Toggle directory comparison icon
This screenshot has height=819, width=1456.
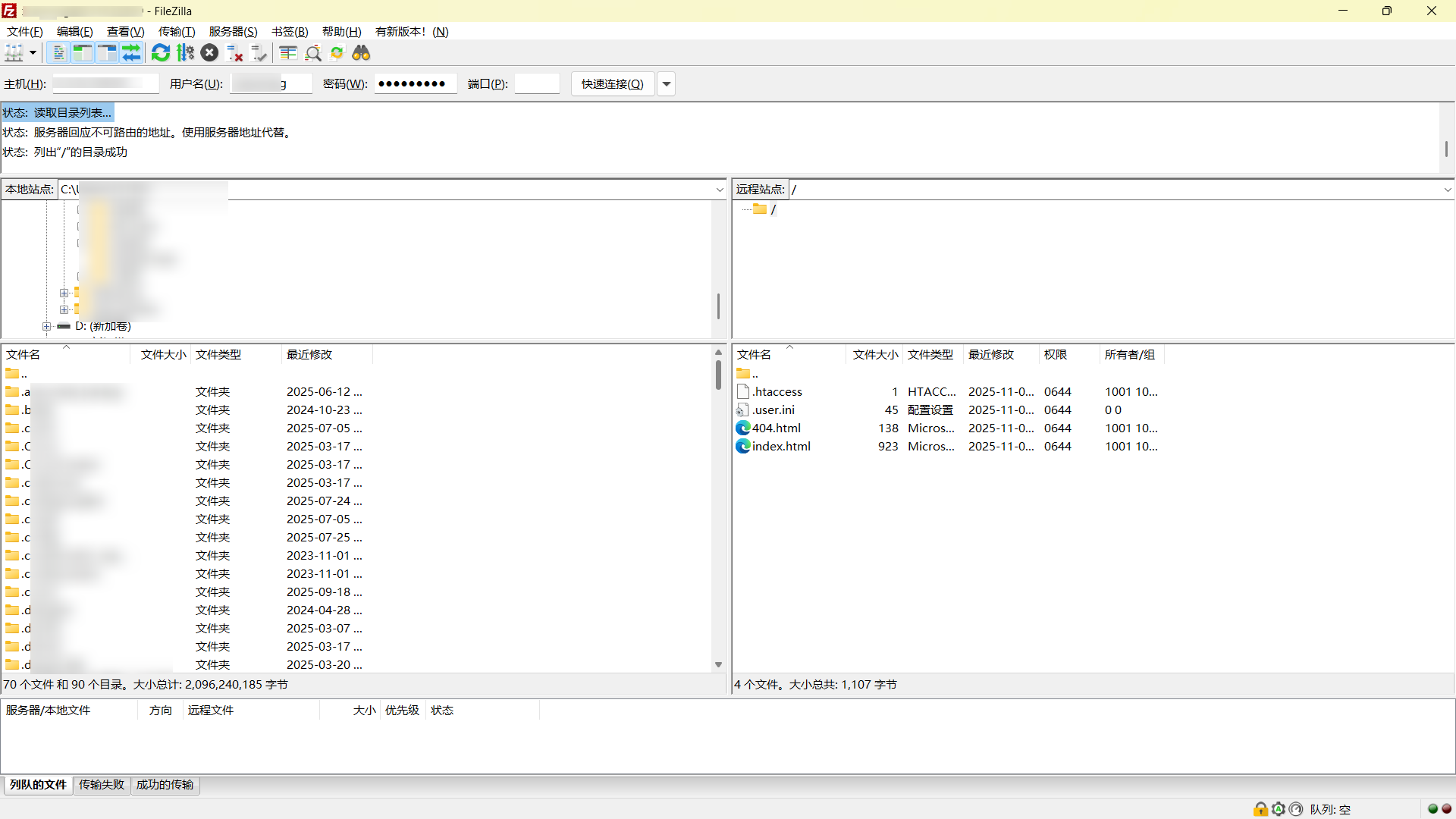click(313, 53)
